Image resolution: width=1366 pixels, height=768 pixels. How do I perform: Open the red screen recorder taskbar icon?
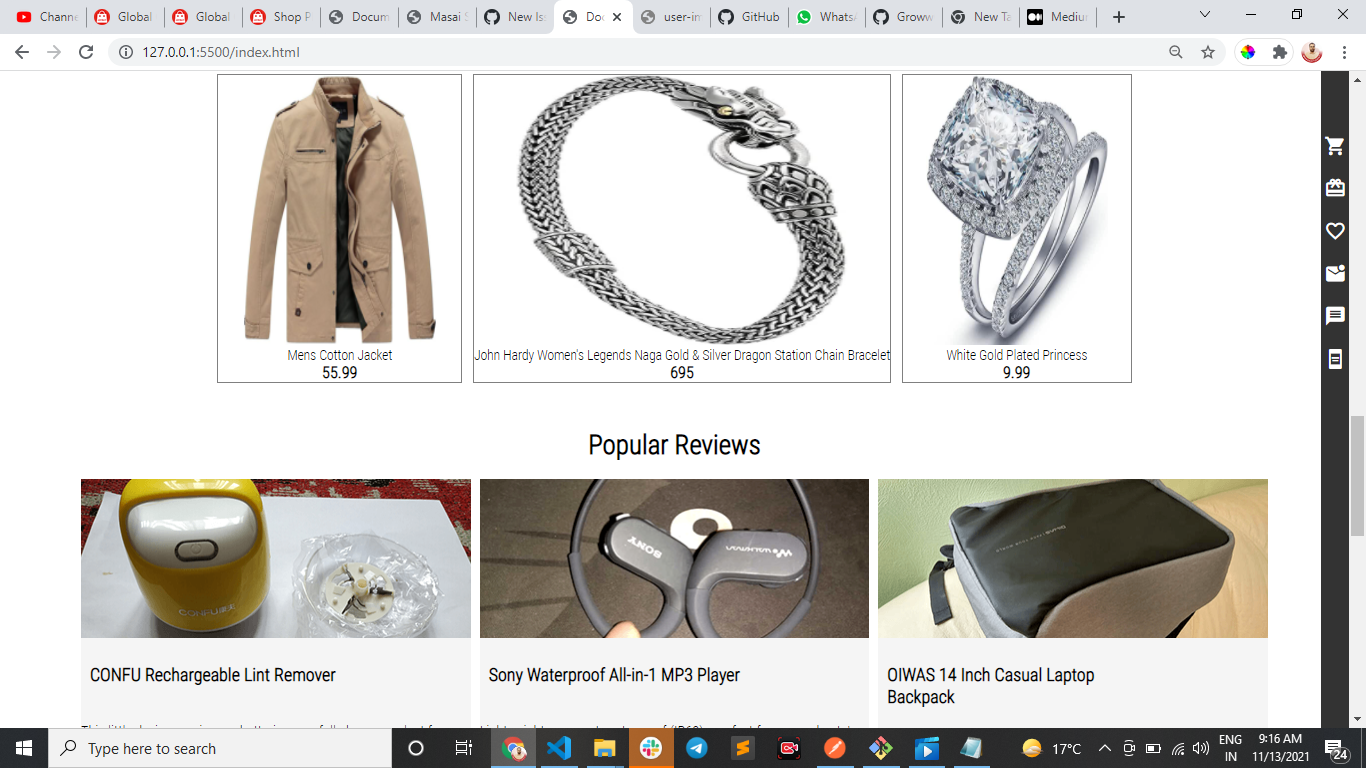[x=789, y=748]
